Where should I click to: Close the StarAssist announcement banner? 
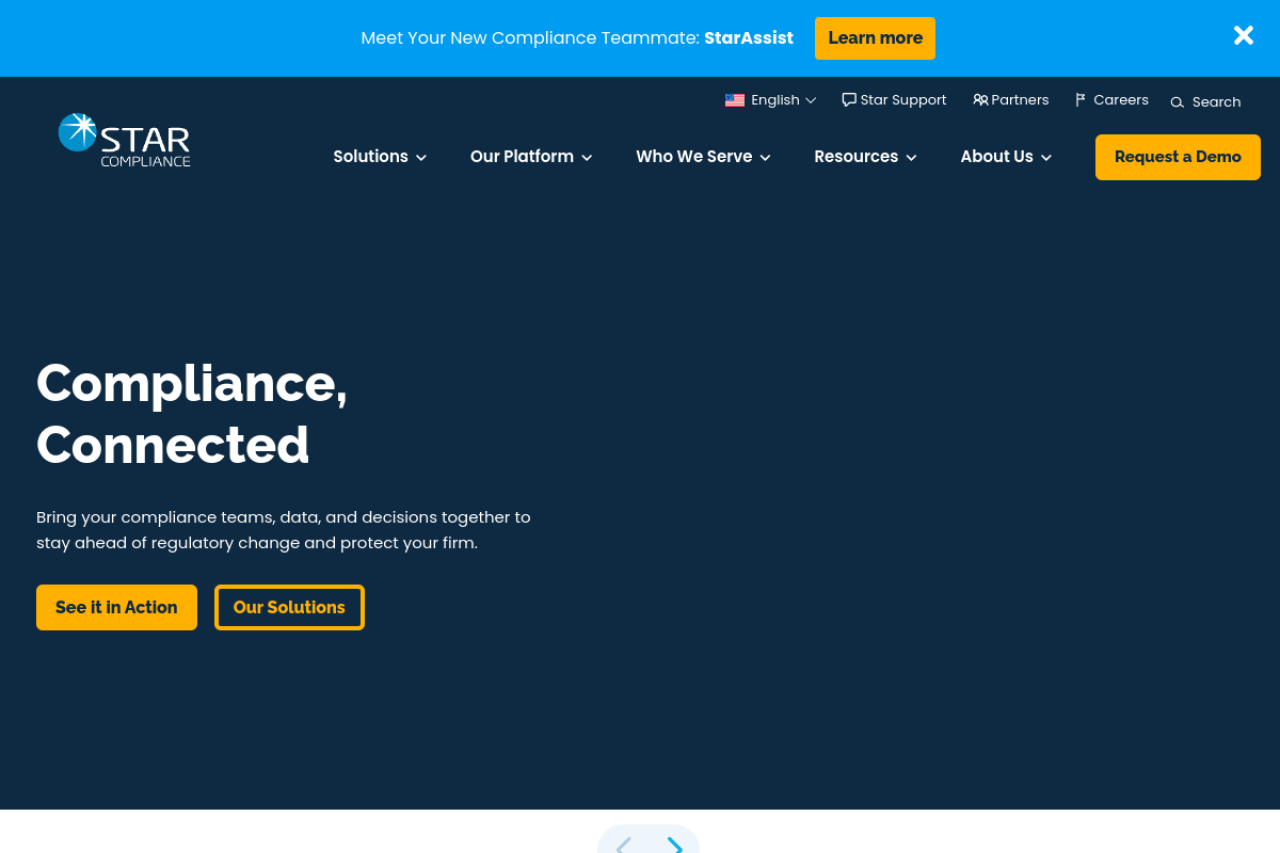point(1243,36)
